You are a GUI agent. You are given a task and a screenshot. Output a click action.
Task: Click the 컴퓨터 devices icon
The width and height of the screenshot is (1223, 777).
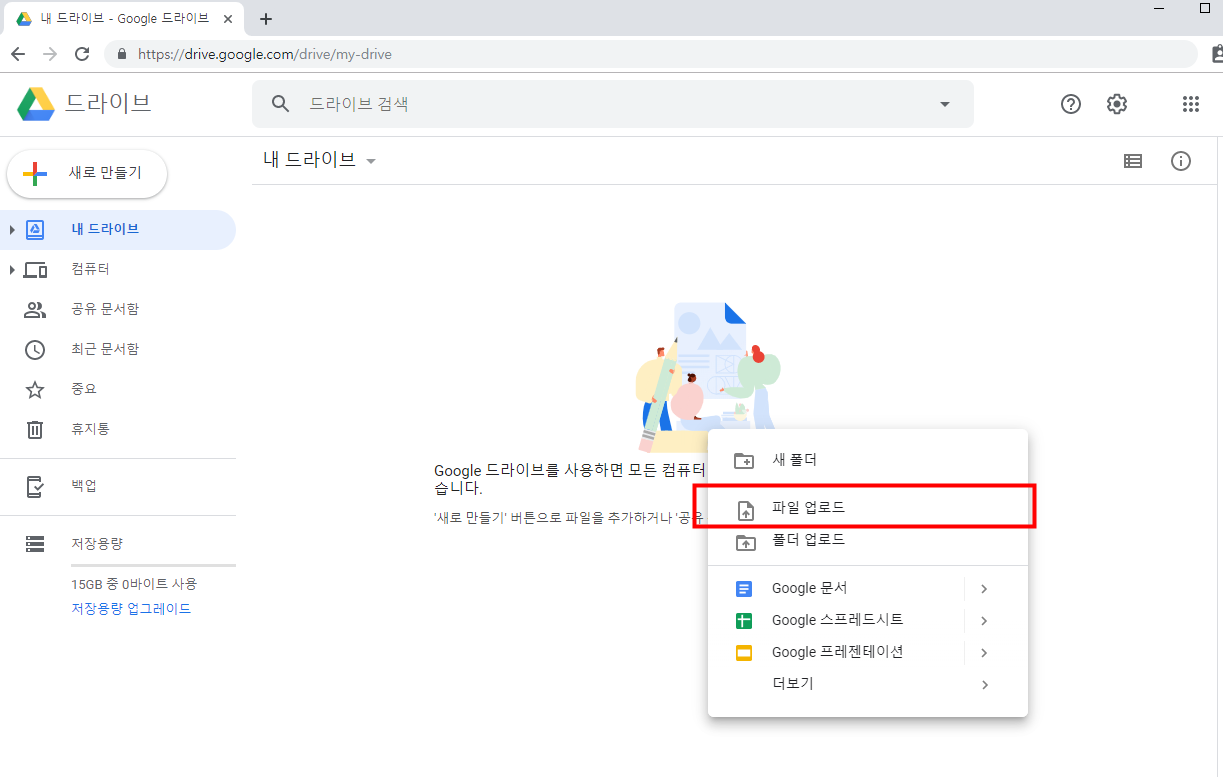coord(35,269)
